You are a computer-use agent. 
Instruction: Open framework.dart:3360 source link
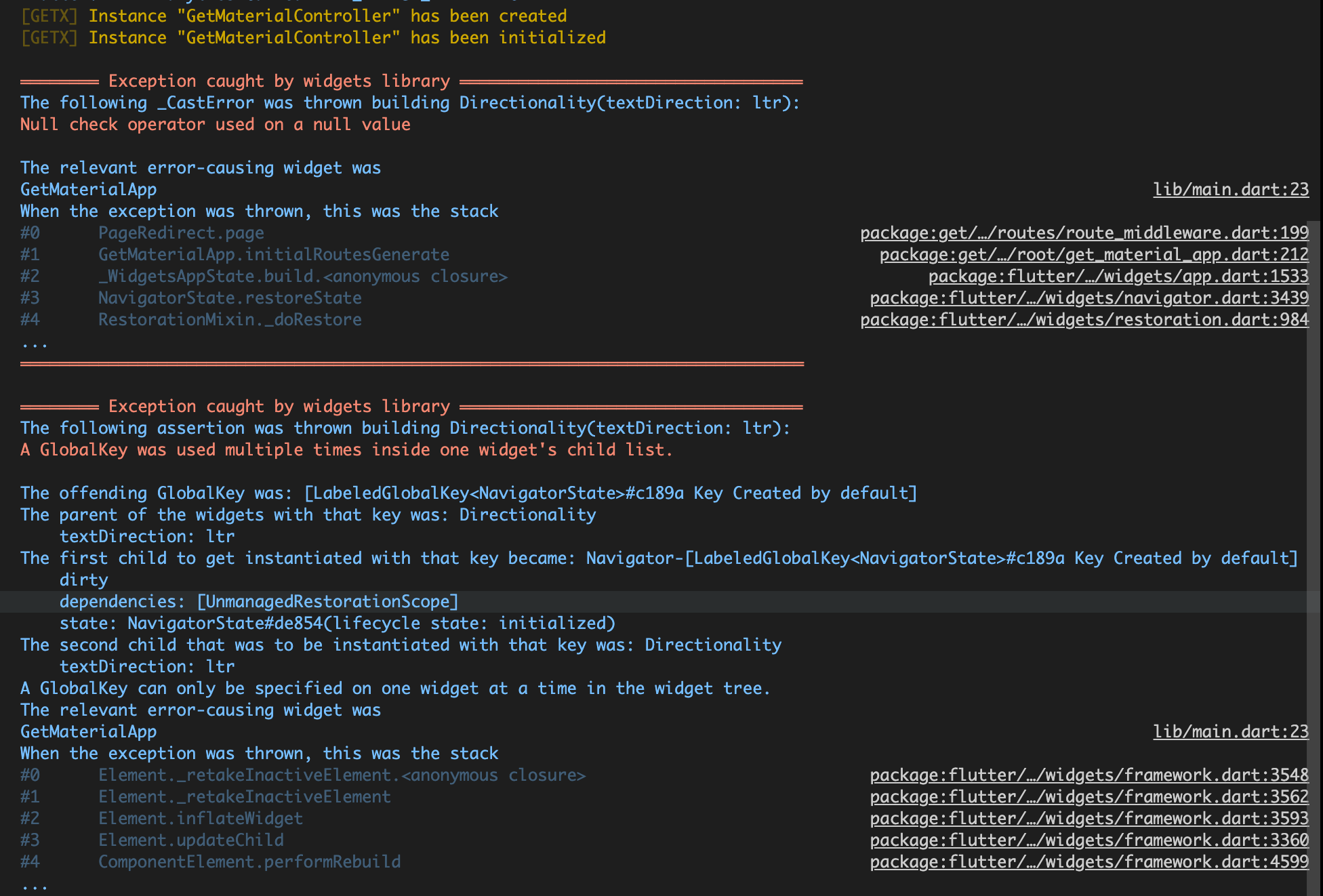coord(1088,840)
